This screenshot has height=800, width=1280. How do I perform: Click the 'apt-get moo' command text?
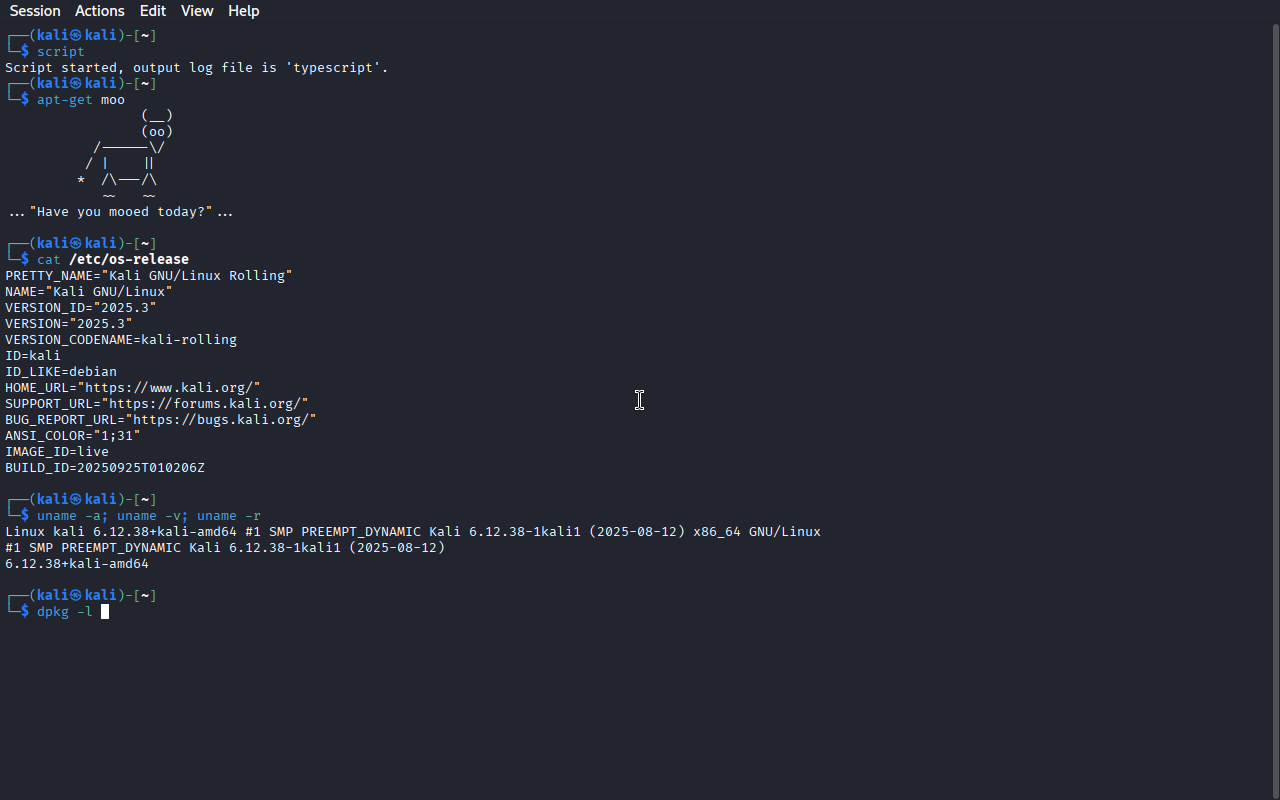click(81, 99)
